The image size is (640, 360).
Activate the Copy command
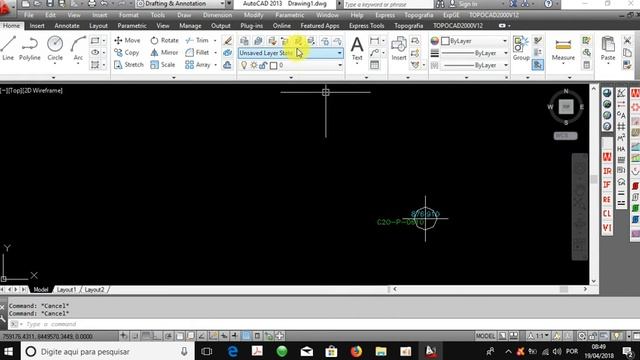coord(127,52)
